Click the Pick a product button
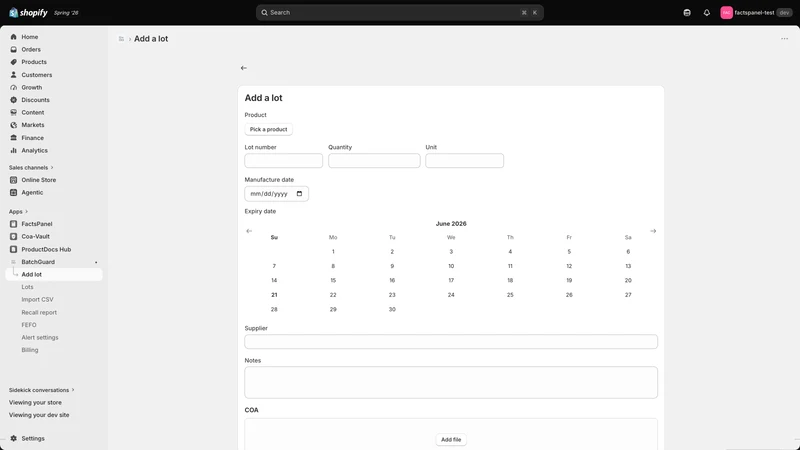 pyautogui.click(x=268, y=130)
